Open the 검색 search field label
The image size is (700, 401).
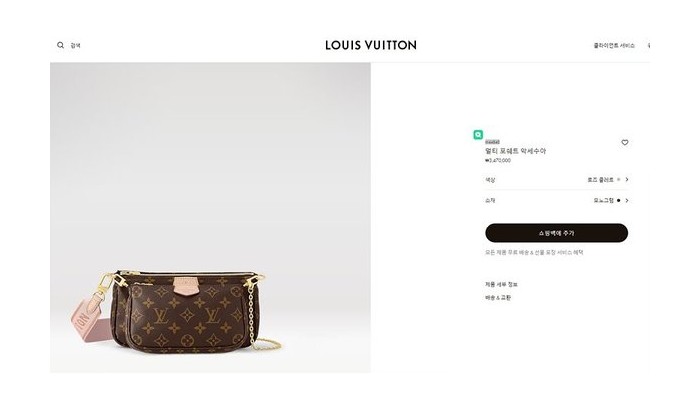[75, 45]
